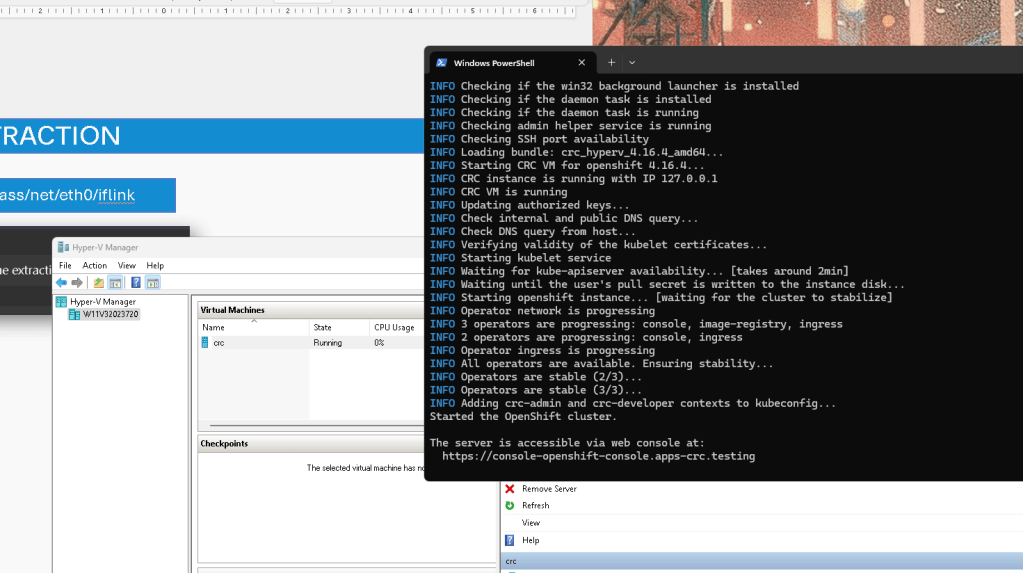Open the Action menu in Hyper-V Manager
This screenshot has width=1023, height=573.
click(95, 266)
